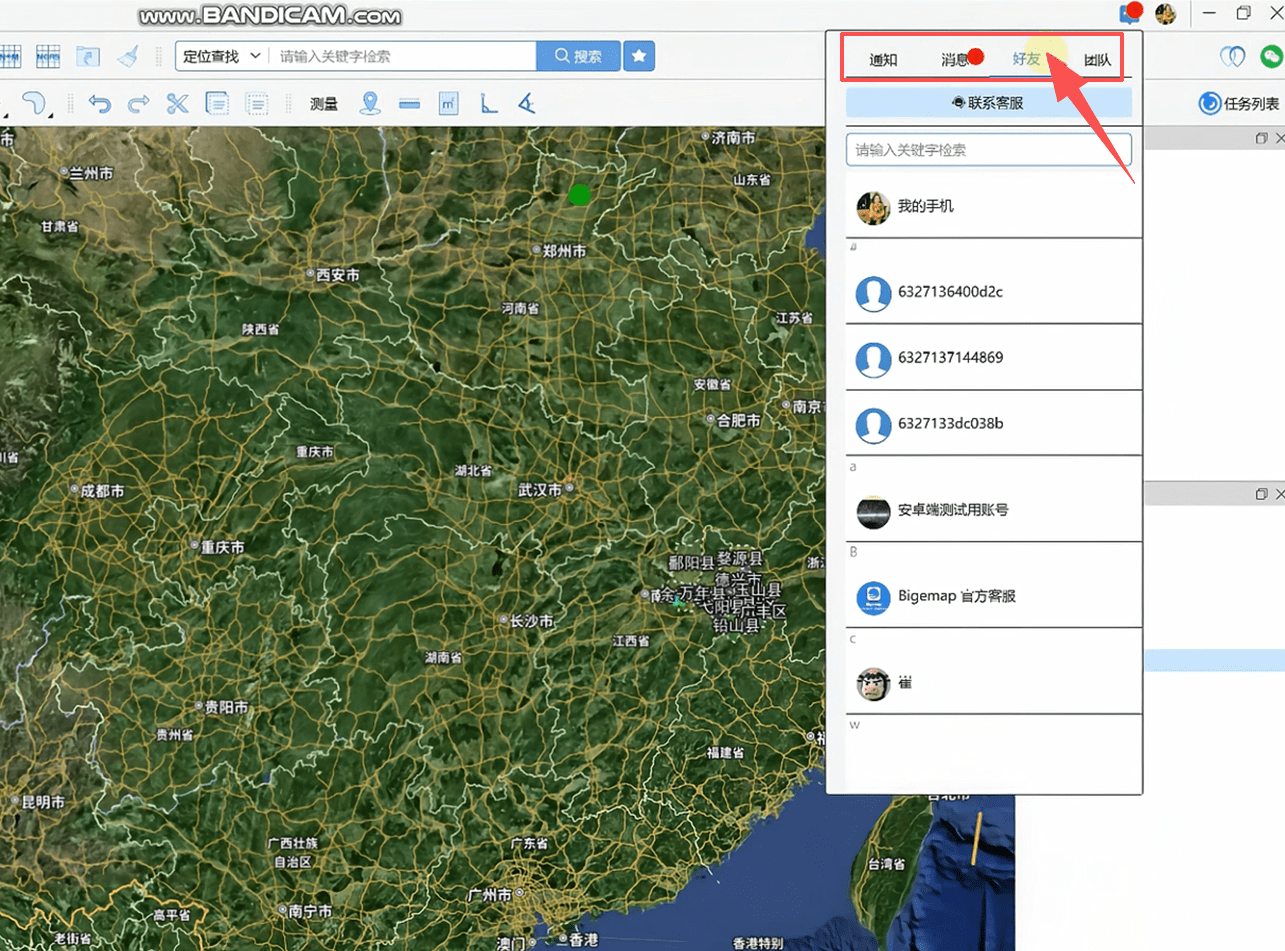Viewport: 1285px width, 951px height.
Task: Select the 好友 tab
Action: tap(1027, 59)
